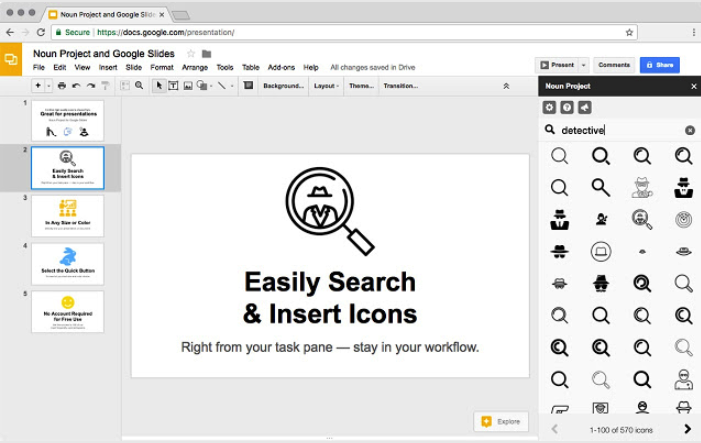The image size is (701, 443).
Task: Click the 1-100 of 570 icons text
Action: [x=621, y=430]
